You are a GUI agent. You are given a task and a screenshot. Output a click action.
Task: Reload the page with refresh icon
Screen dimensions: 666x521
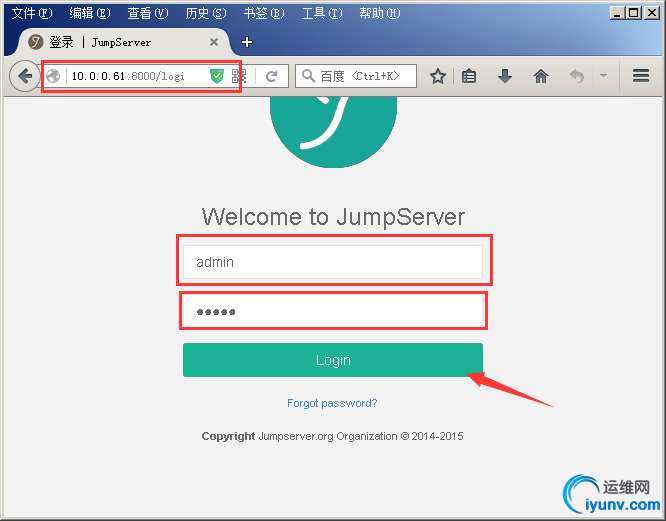271,76
